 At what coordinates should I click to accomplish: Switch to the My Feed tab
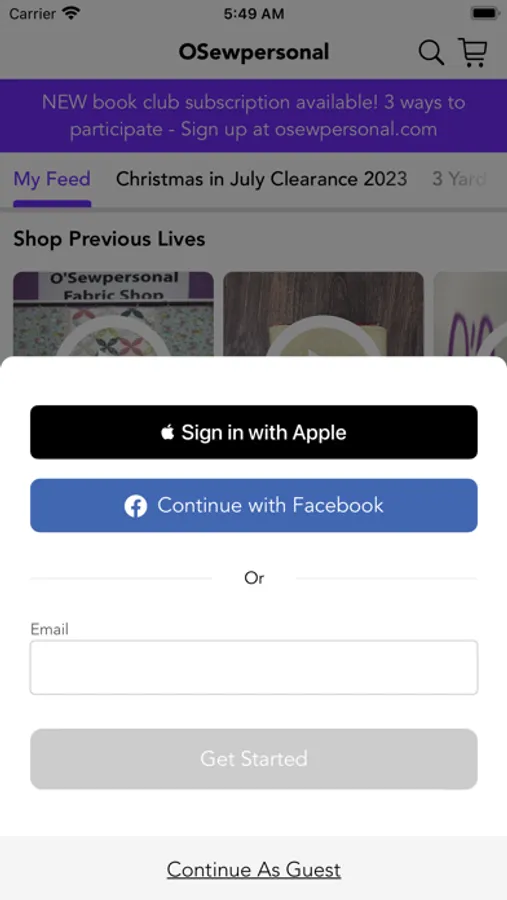click(52, 179)
